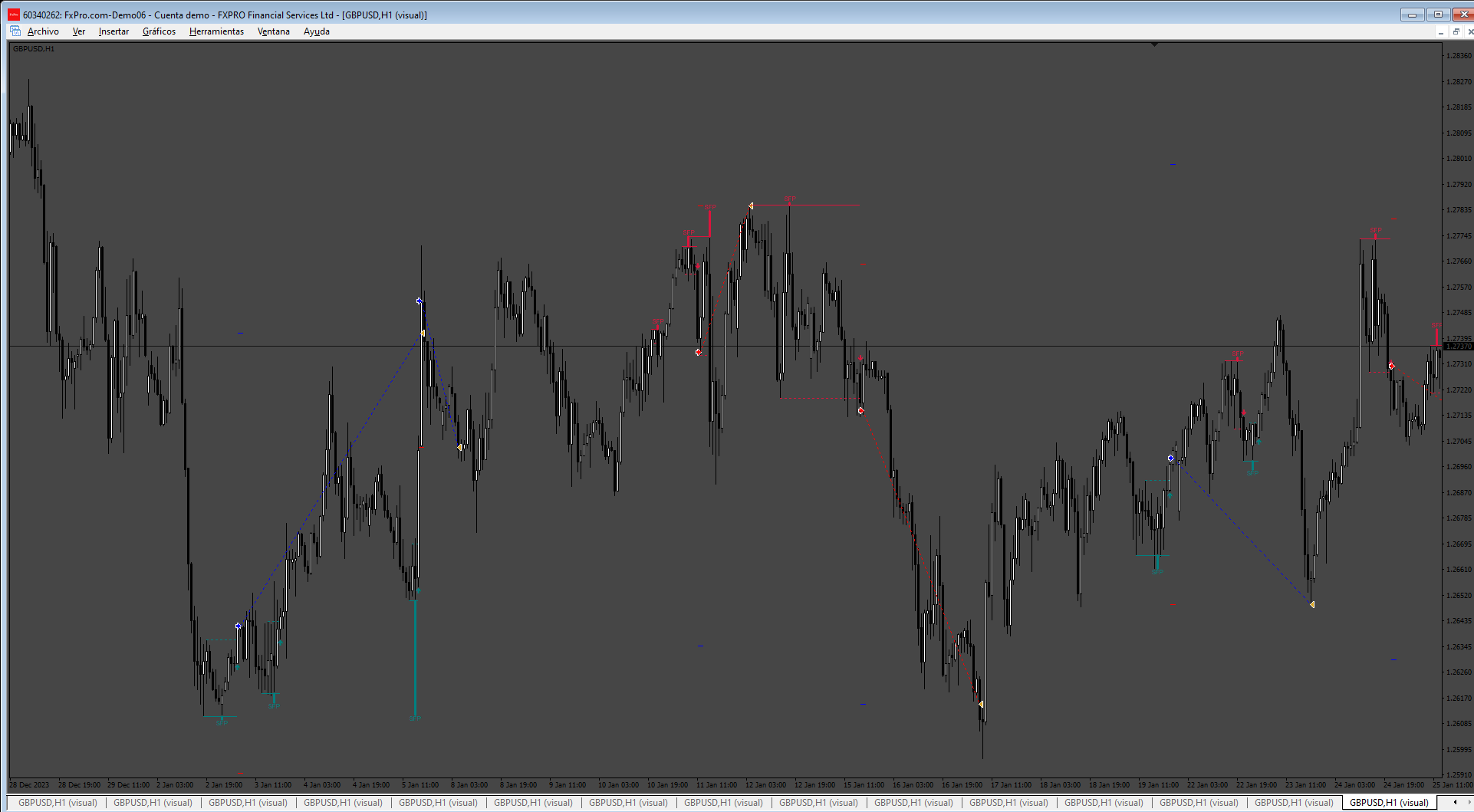
Task: Click the 1.27835 price axis value
Action: (x=1459, y=210)
